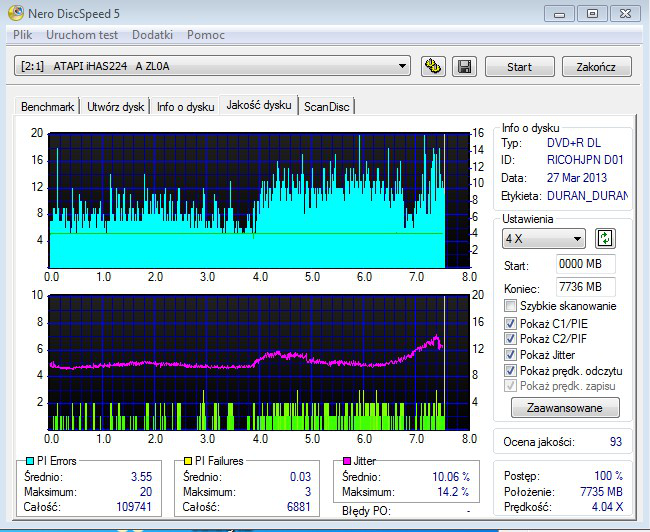This screenshot has width=650, height=532.
Task: Click the PI Errors total 109741
Action: point(134,507)
